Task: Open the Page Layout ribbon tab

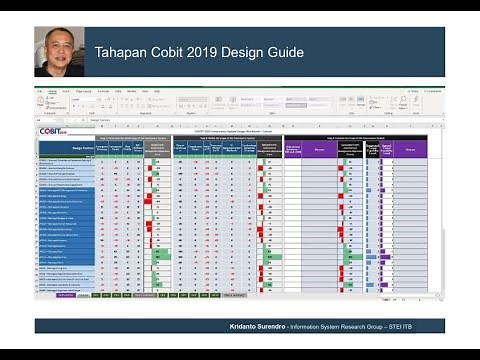Action: point(83,91)
